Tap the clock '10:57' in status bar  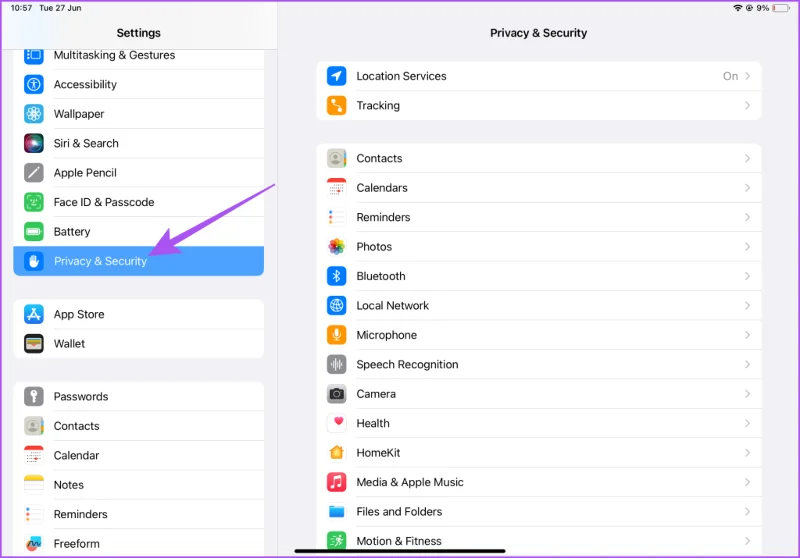(21, 8)
